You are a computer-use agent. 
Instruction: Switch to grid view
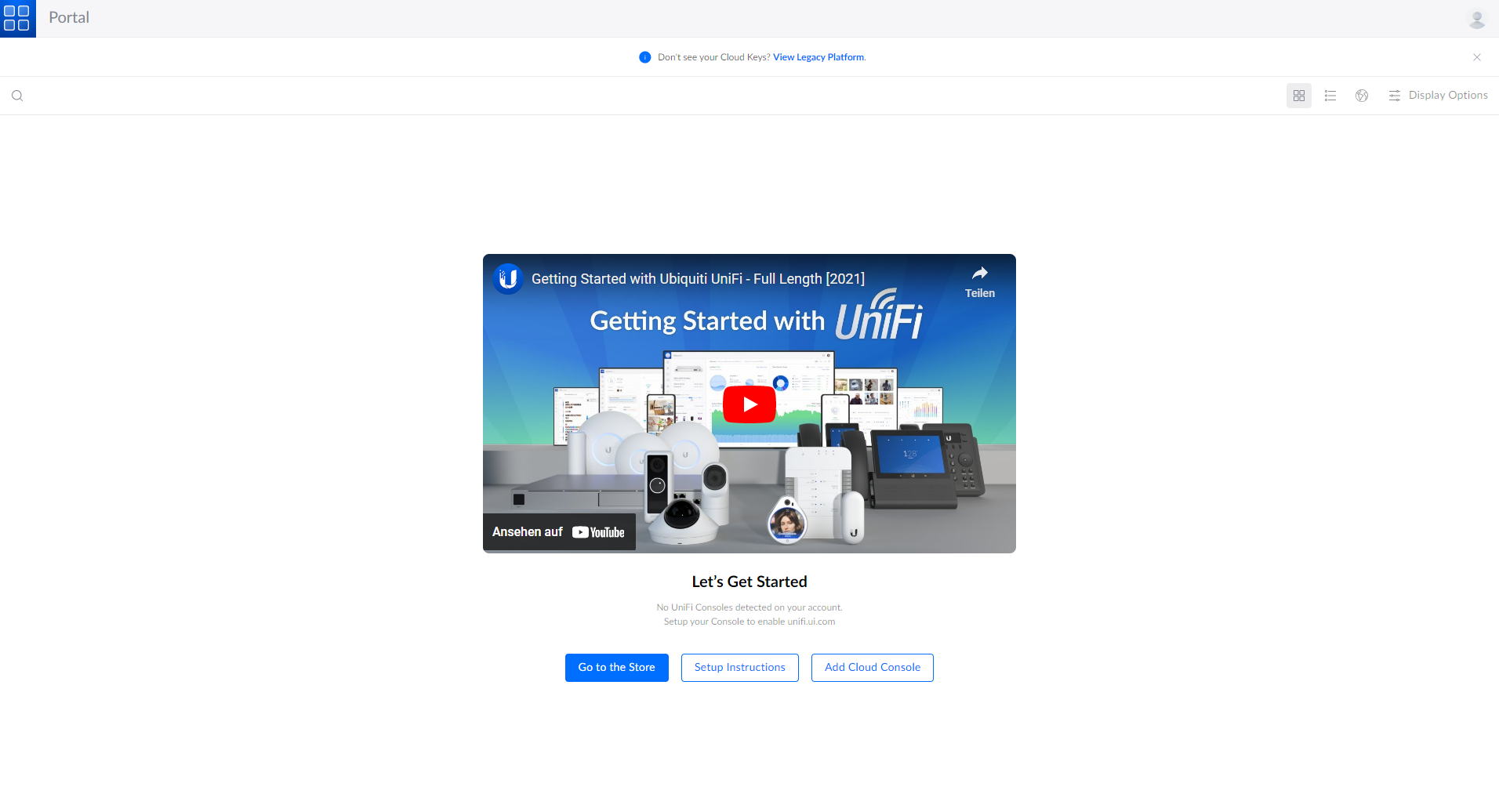pos(1299,96)
